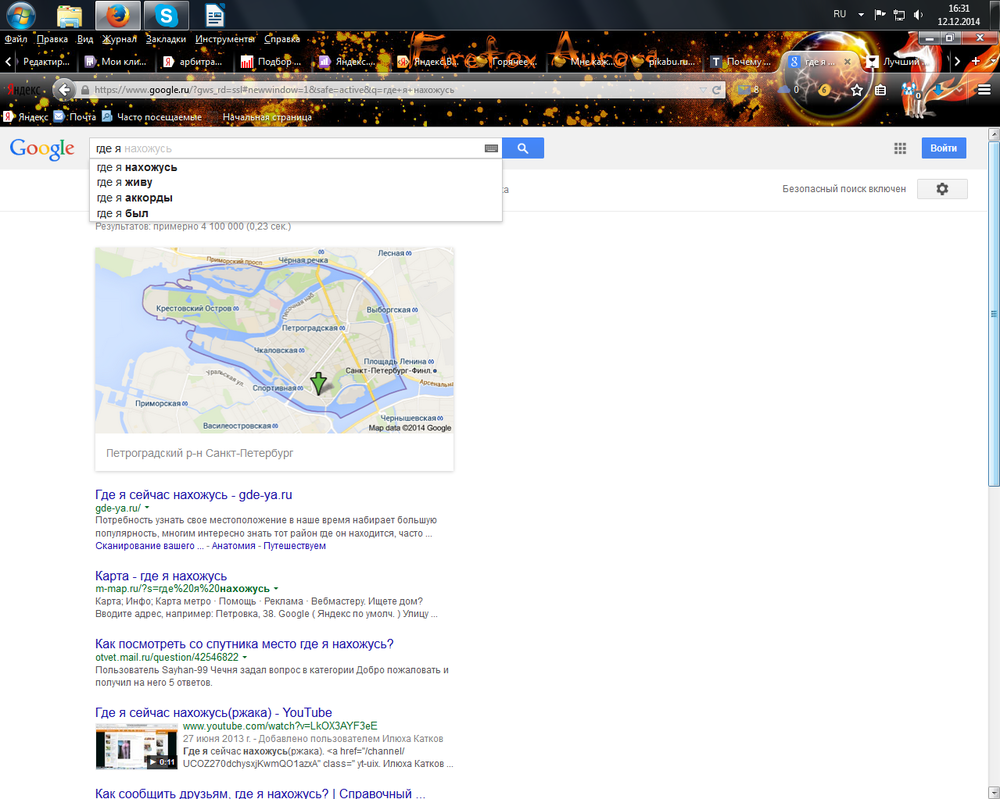Open the on-screen keyboard icon in search box

click(x=491, y=149)
